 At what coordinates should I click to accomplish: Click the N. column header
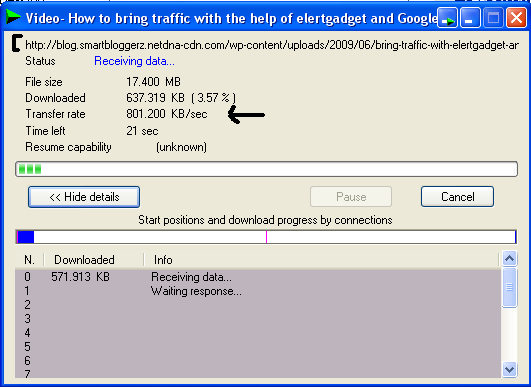click(x=29, y=260)
